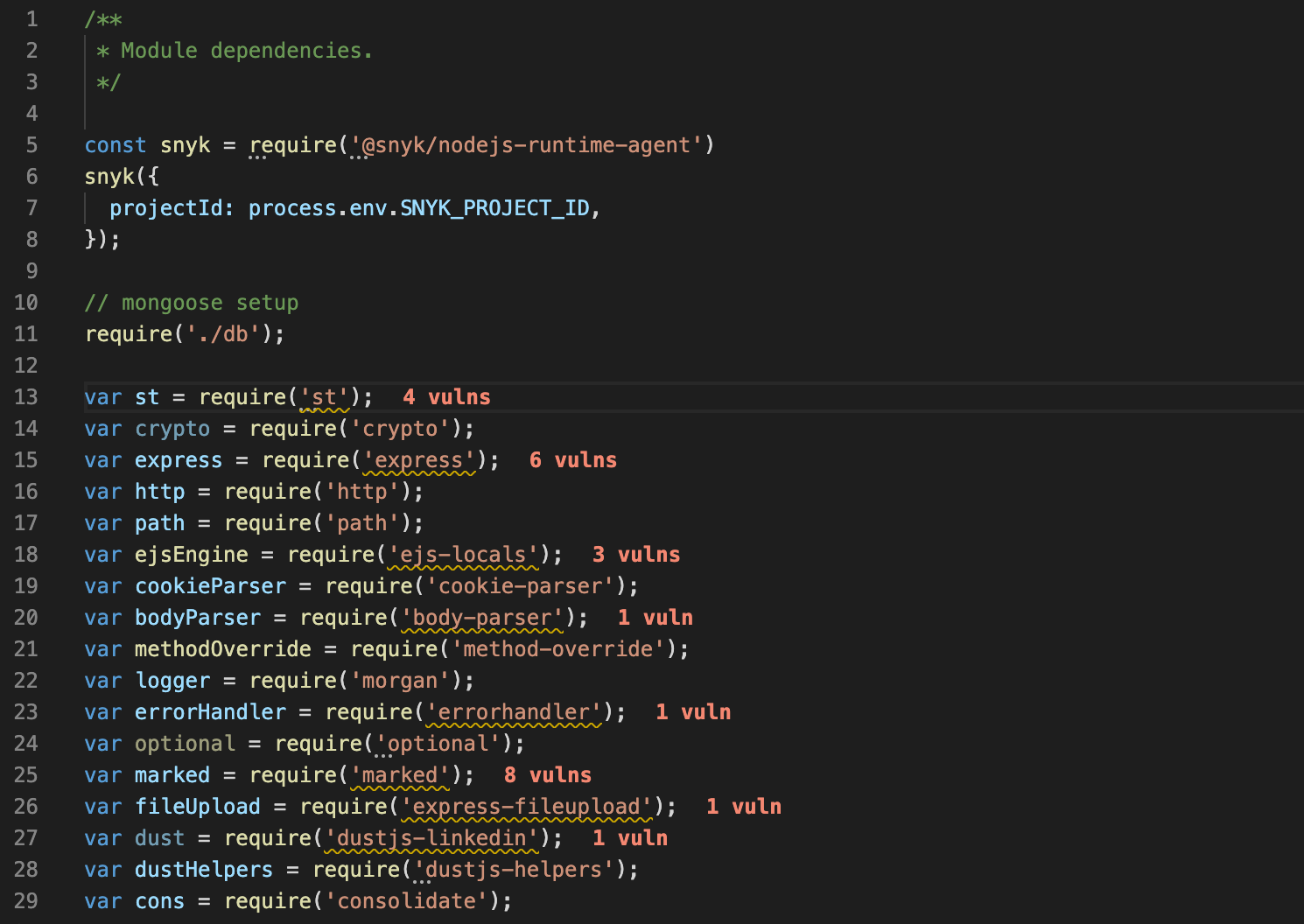Click the 'body-parser' module string
Screen dimensions: 1304x924
483,618
